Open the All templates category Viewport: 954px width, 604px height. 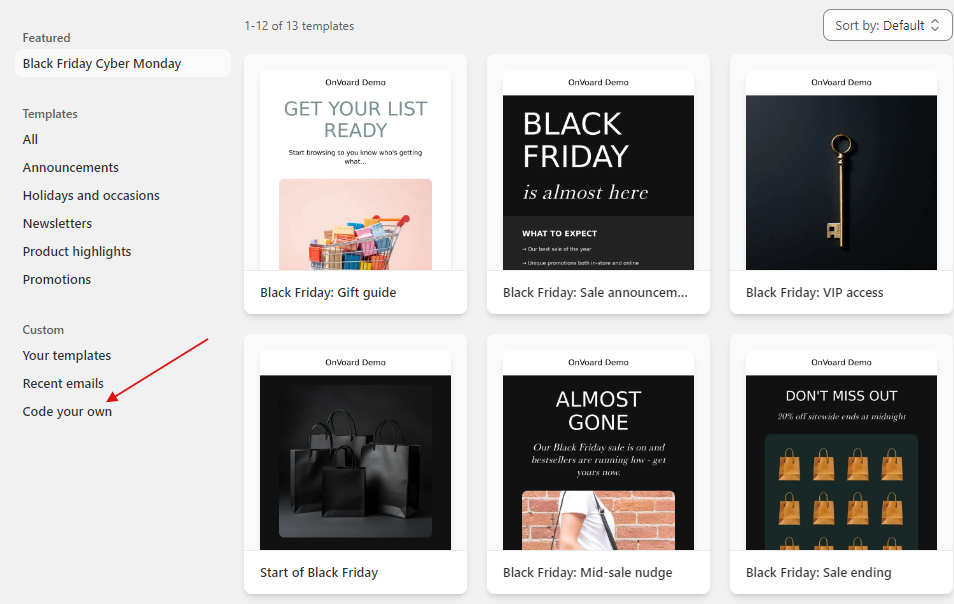click(29, 139)
